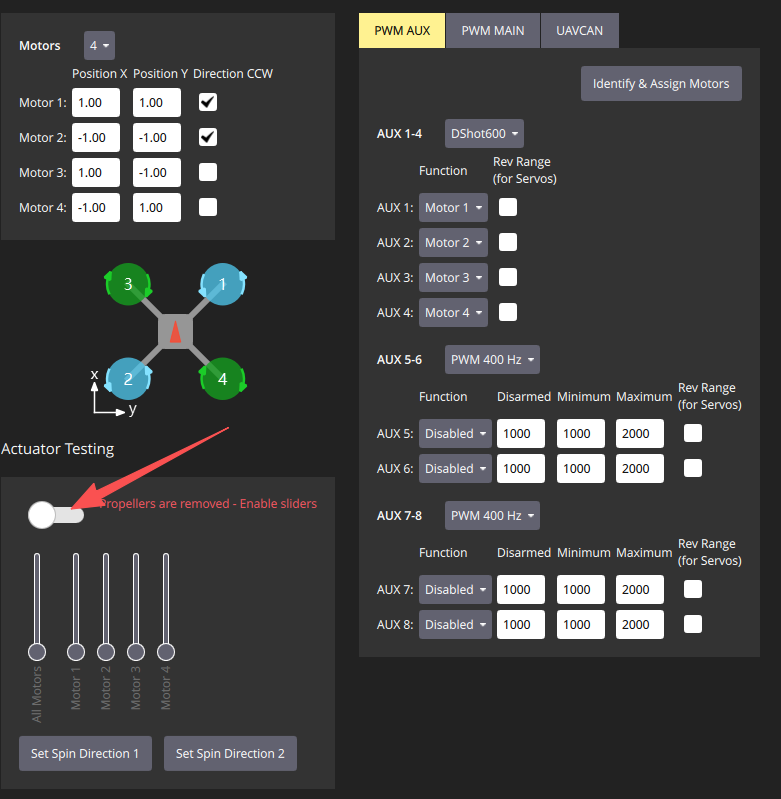Click Set Spin Direction 2 button
The image size is (781, 799).
coord(230,753)
